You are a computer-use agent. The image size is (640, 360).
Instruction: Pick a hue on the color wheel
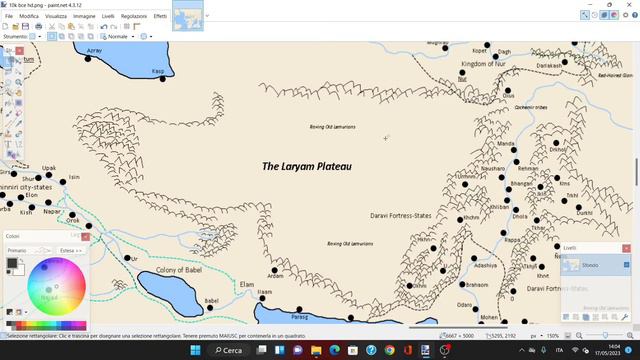pos(56,286)
